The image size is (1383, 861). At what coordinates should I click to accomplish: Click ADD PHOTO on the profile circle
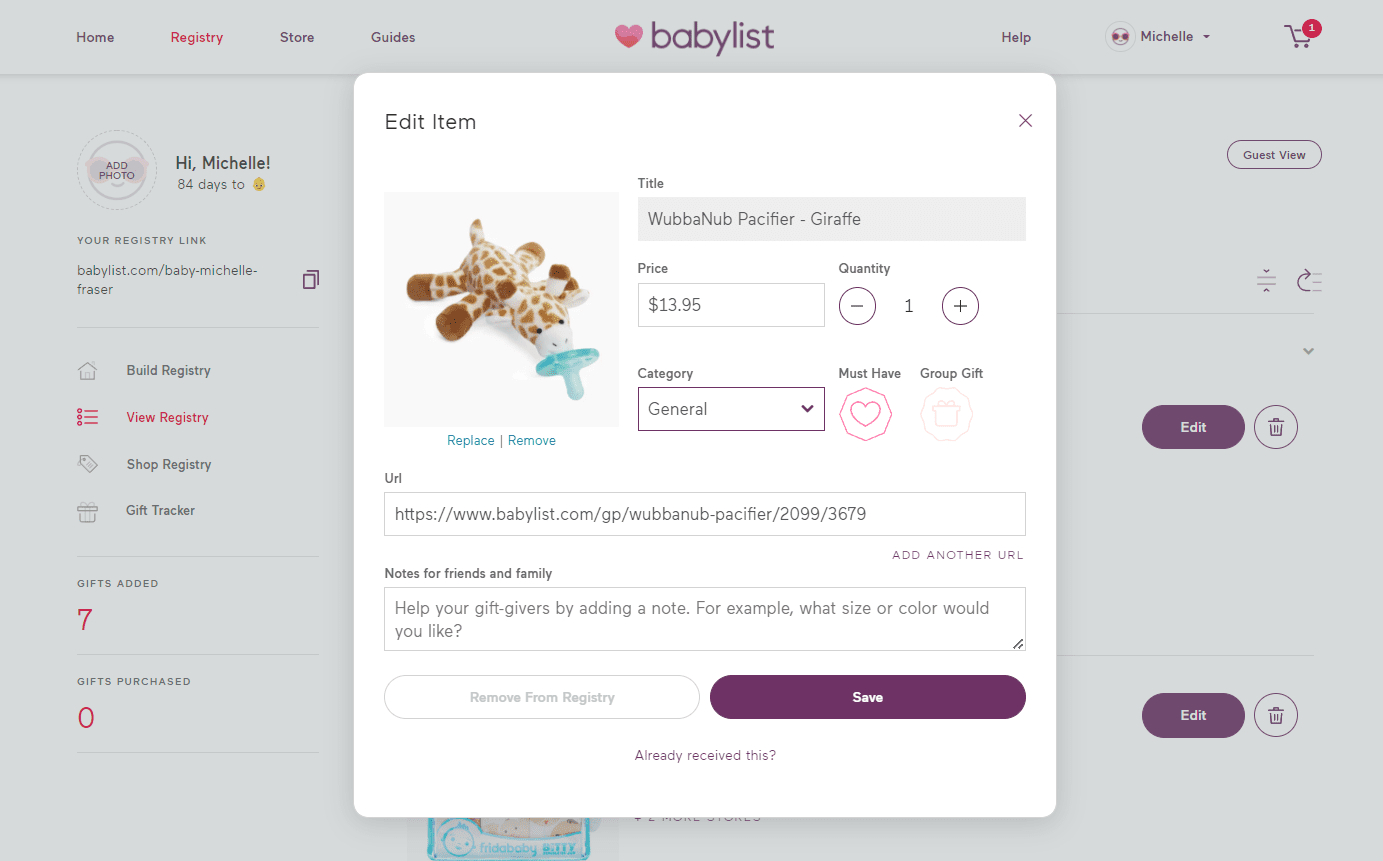click(116, 170)
